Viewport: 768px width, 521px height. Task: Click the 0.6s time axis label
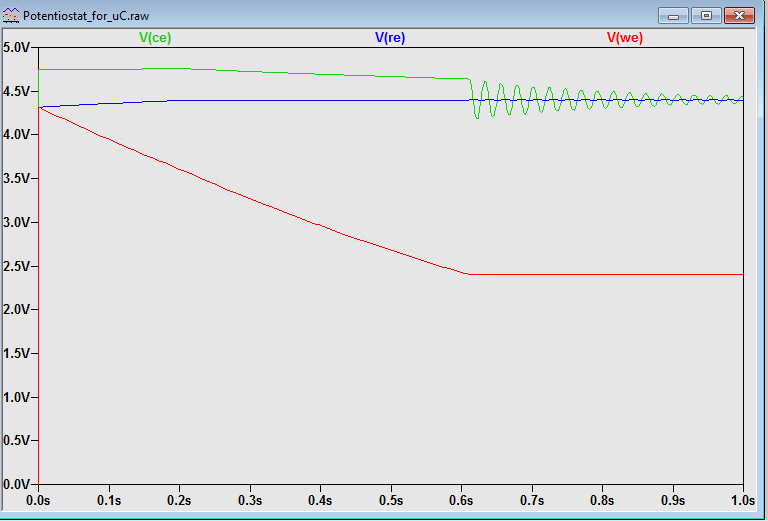tap(461, 500)
